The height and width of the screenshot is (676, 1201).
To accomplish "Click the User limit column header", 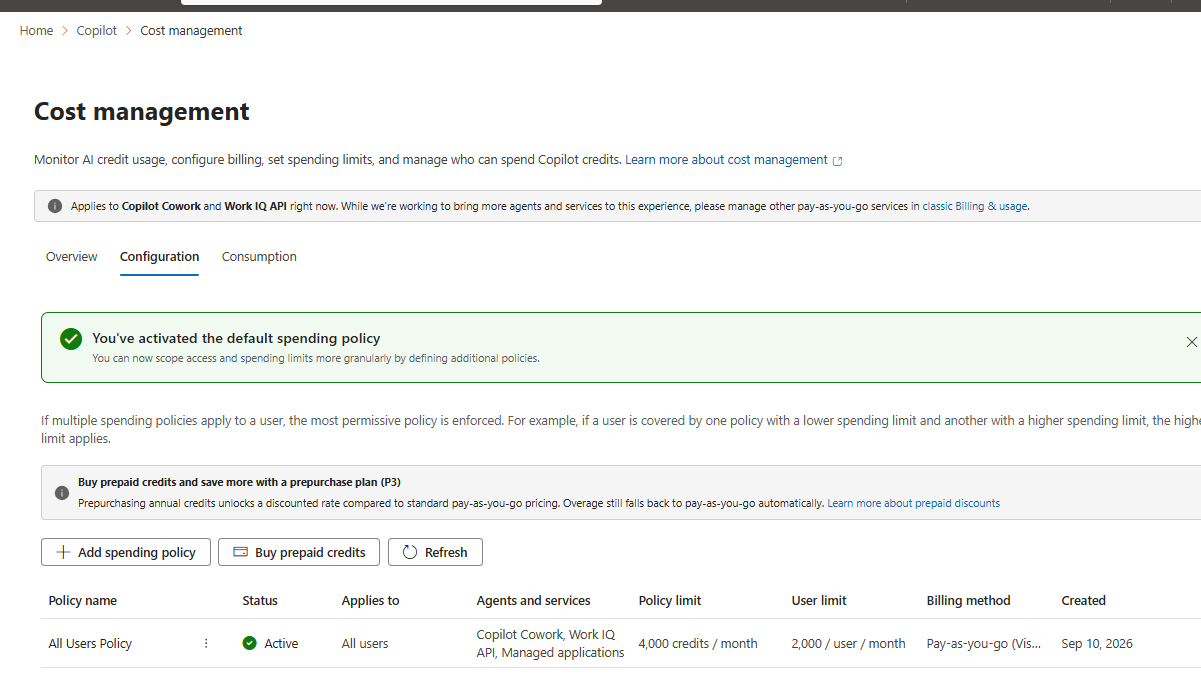I will point(819,601).
